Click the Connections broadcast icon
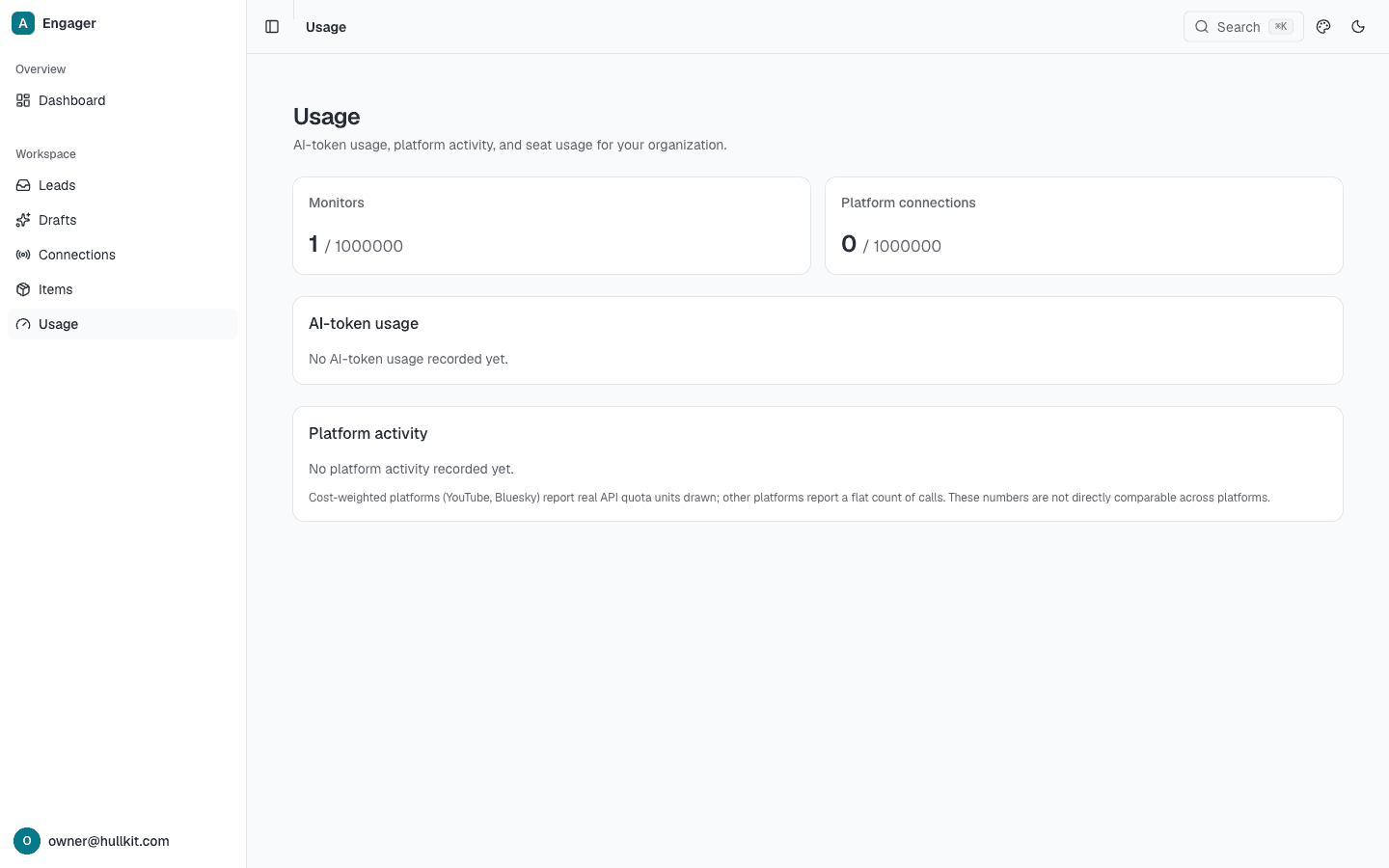 pos(23,255)
